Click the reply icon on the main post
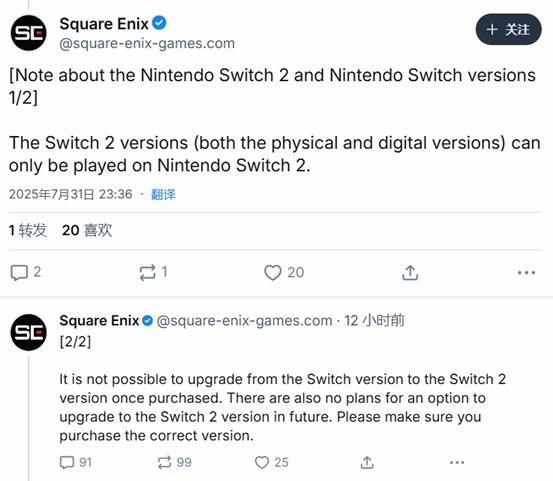Screen dimensions: 553x481 pyautogui.click(x=19, y=273)
